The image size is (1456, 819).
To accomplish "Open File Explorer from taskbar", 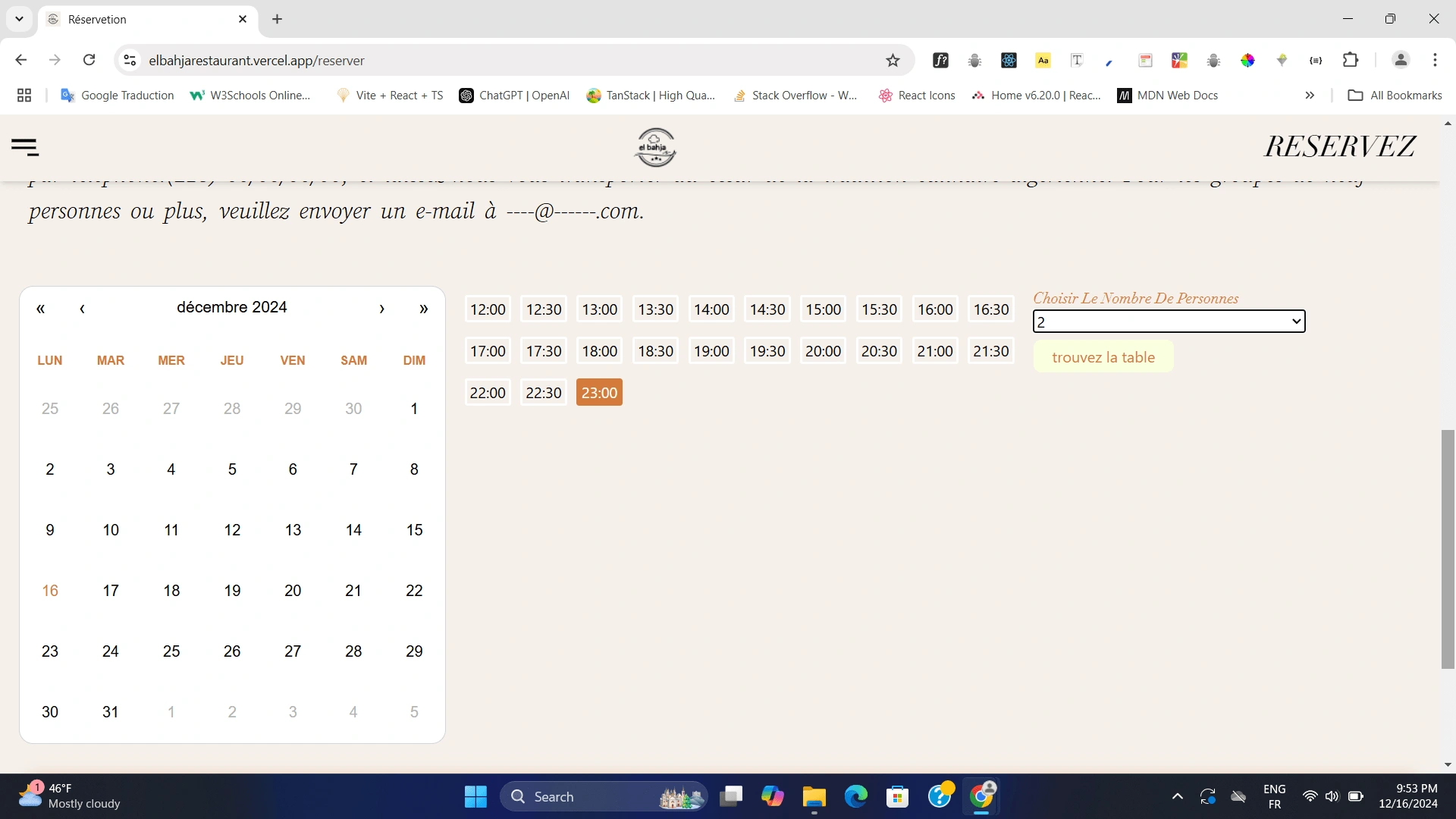I will [814, 797].
